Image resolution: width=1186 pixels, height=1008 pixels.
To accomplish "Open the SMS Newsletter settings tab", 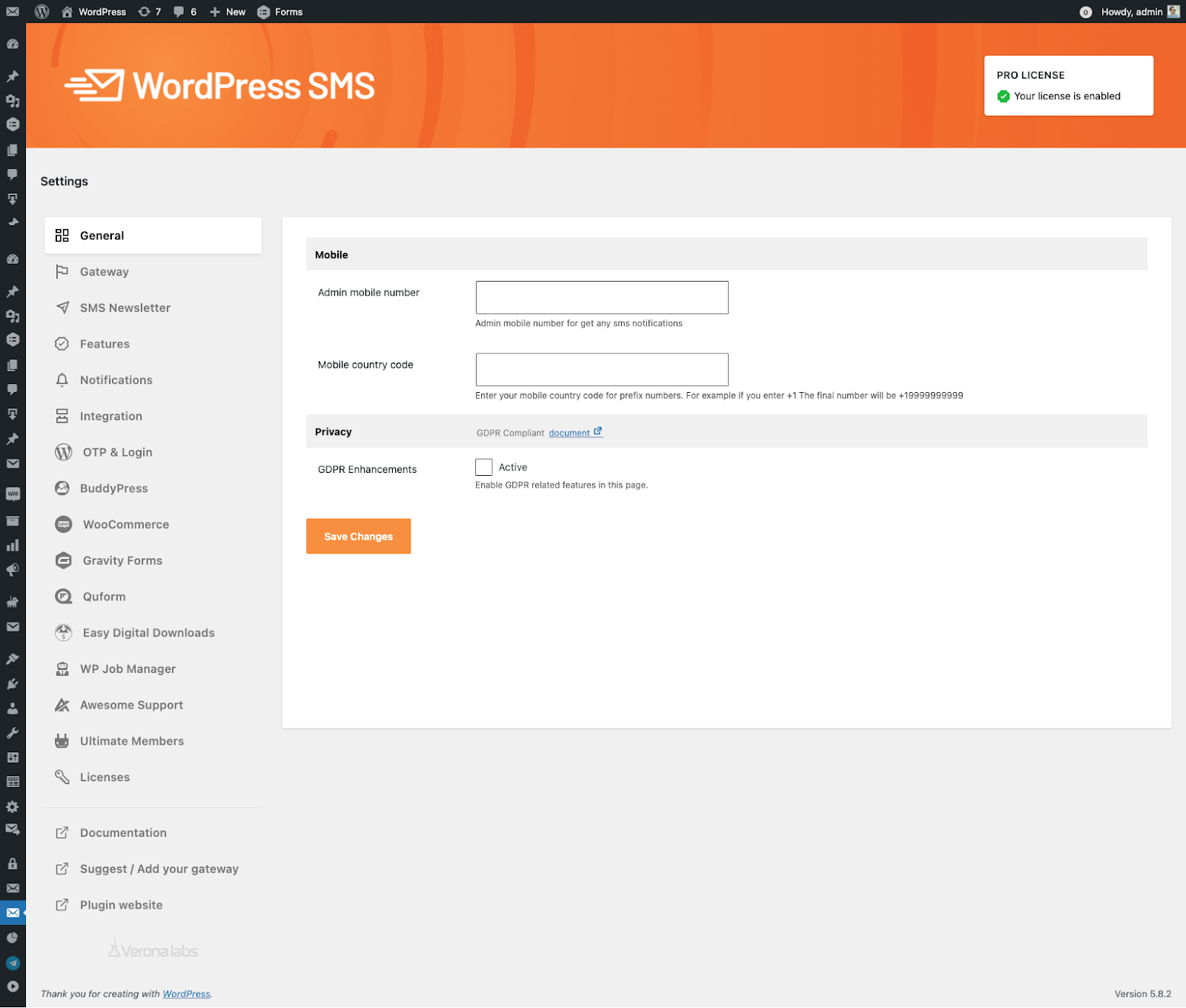I will coord(153,308).
